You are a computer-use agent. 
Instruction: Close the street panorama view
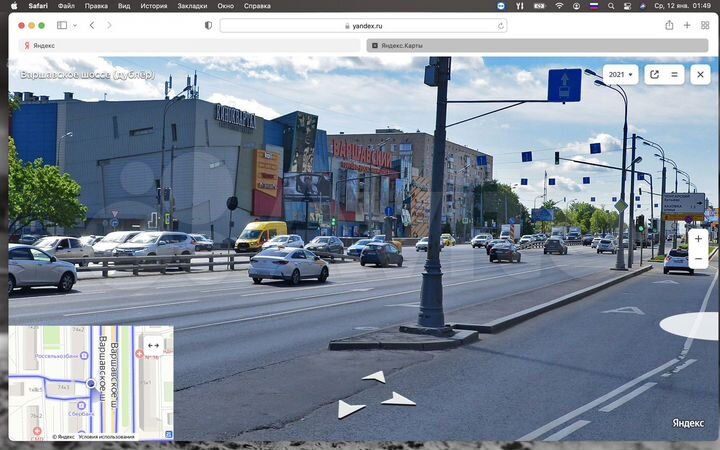700,74
